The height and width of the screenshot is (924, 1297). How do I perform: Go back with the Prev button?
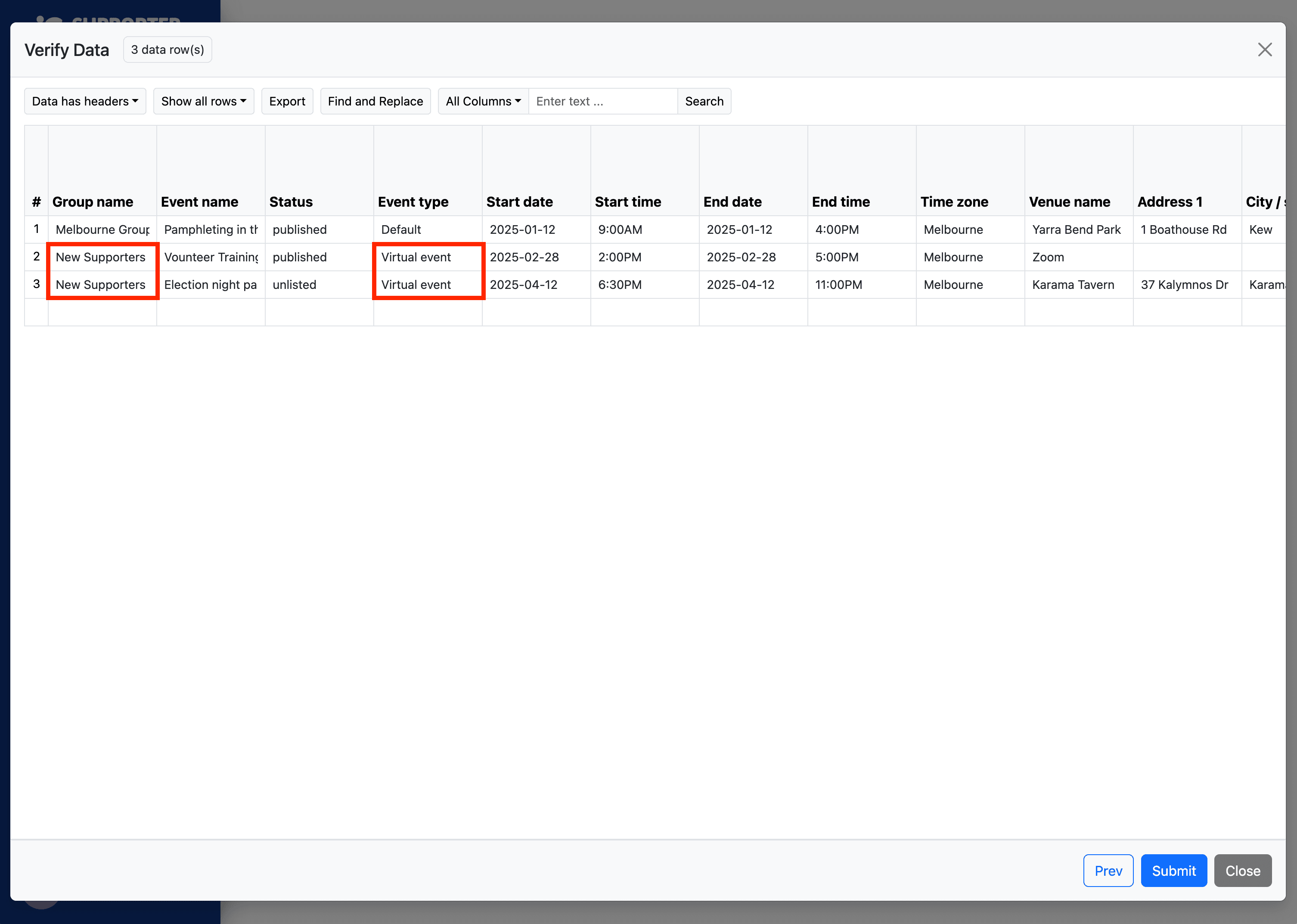pyautogui.click(x=1108, y=871)
